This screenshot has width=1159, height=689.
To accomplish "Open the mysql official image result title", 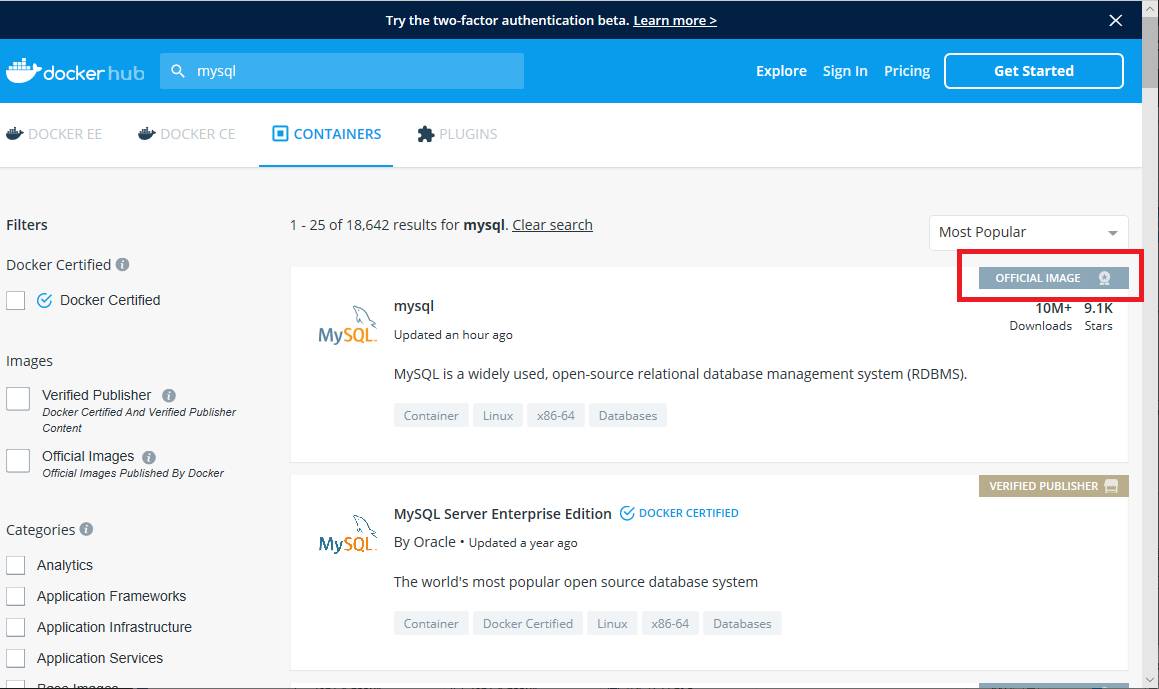I will tap(414, 306).
